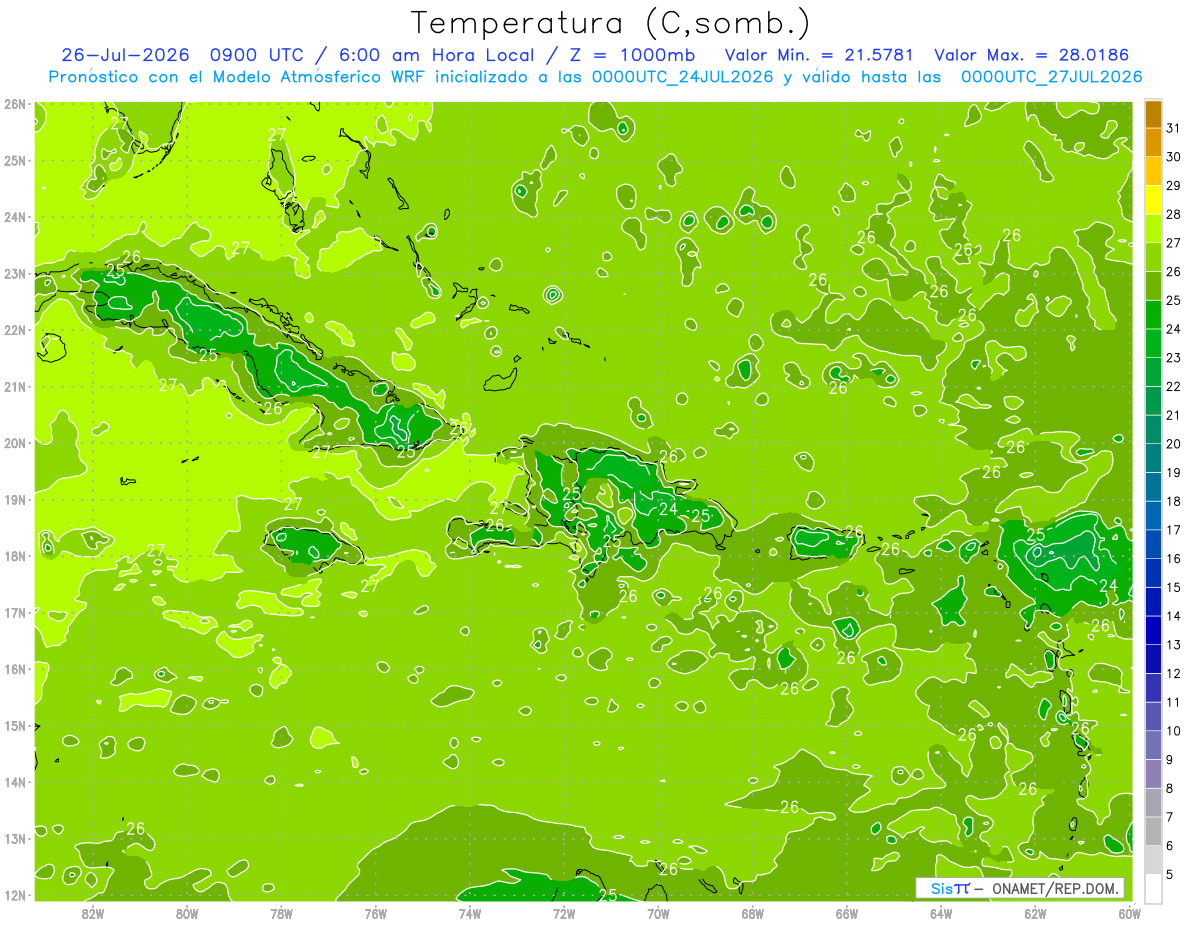
Task: Click the latitude axis label "17N"
Action: pyautogui.click(x=15, y=612)
